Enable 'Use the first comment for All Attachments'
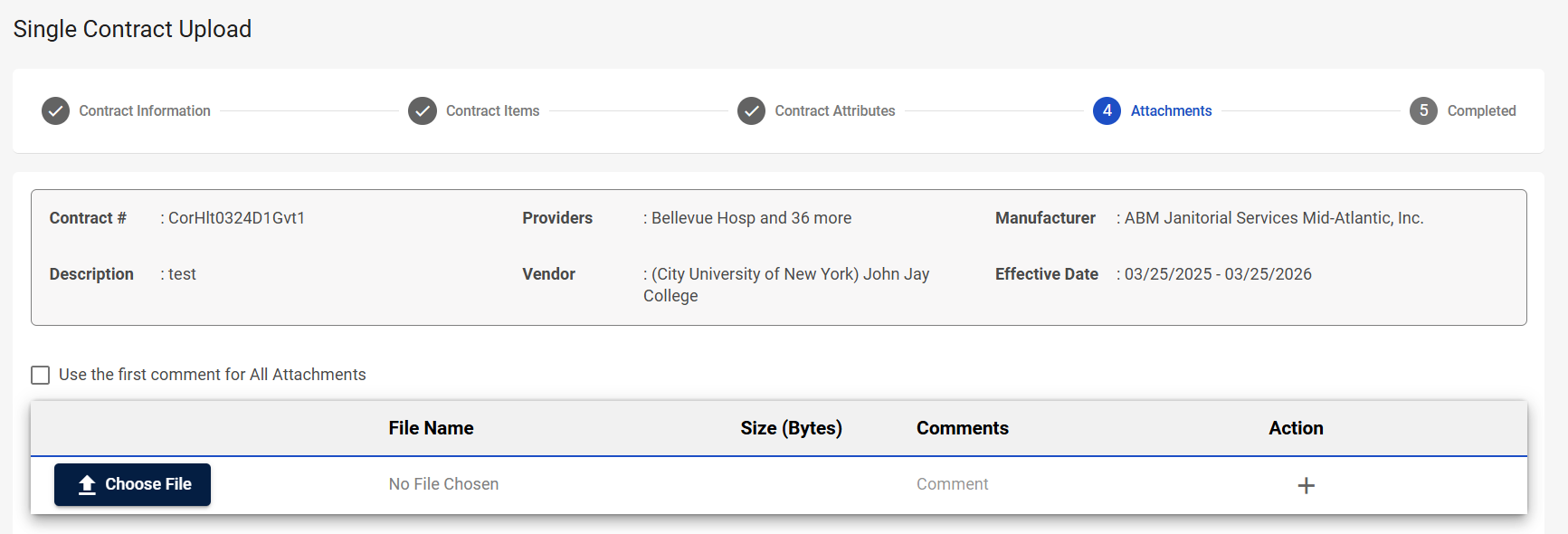The image size is (1568, 534). [41, 375]
